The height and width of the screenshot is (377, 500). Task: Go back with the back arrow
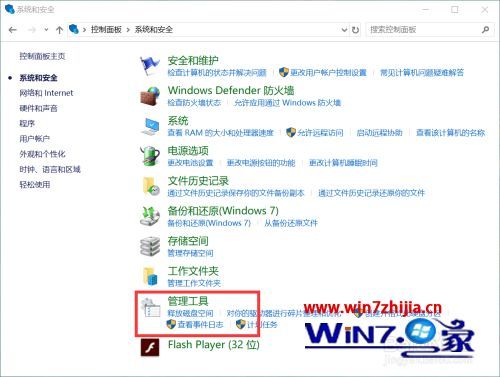13,30
